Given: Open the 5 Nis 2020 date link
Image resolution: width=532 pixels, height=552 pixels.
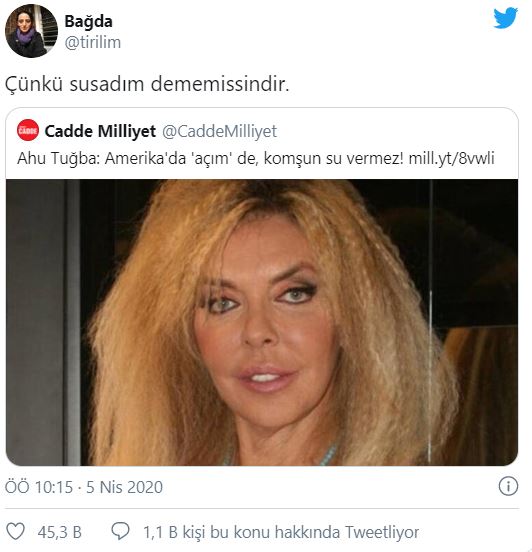Looking at the screenshot, I should point(124,488).
